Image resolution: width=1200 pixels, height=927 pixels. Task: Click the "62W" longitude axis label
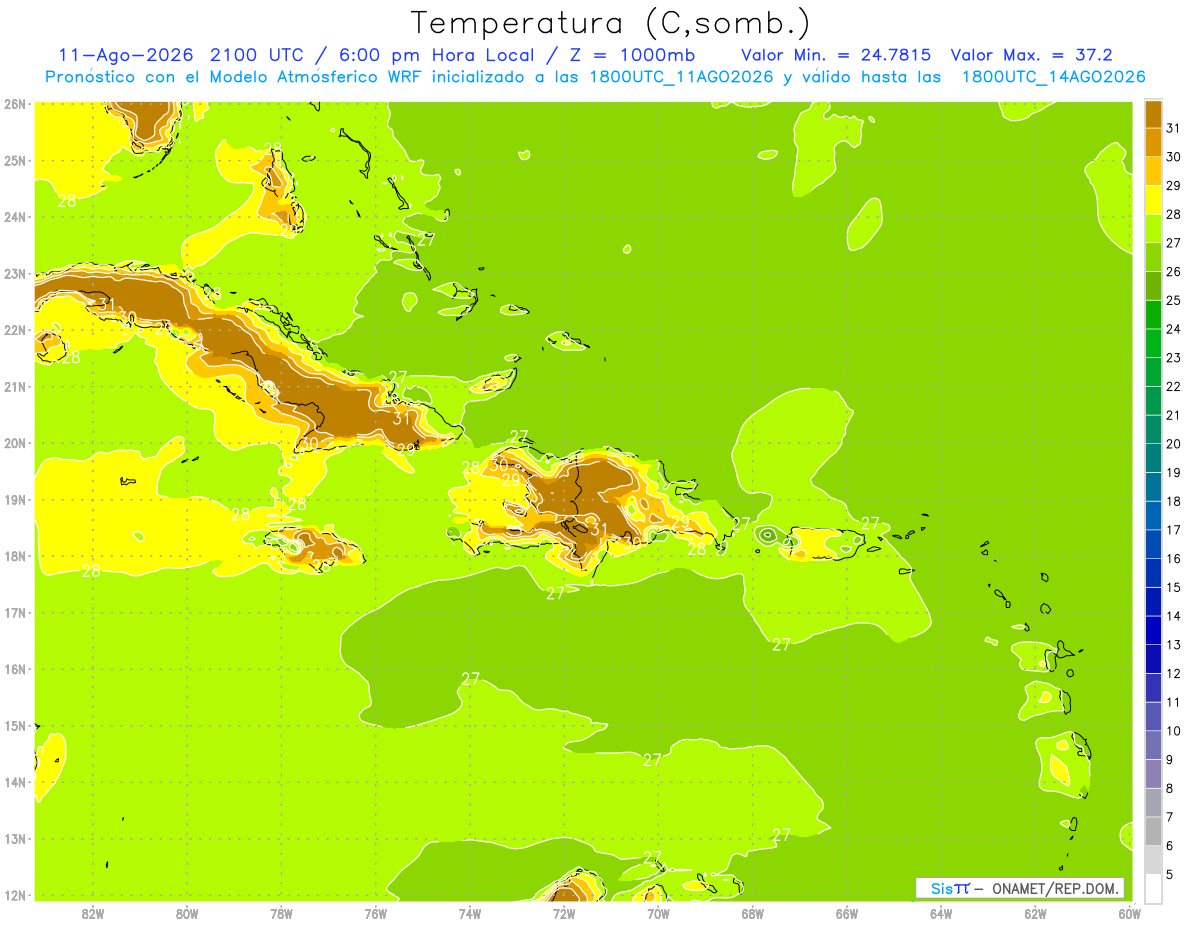click(1036, 914)
